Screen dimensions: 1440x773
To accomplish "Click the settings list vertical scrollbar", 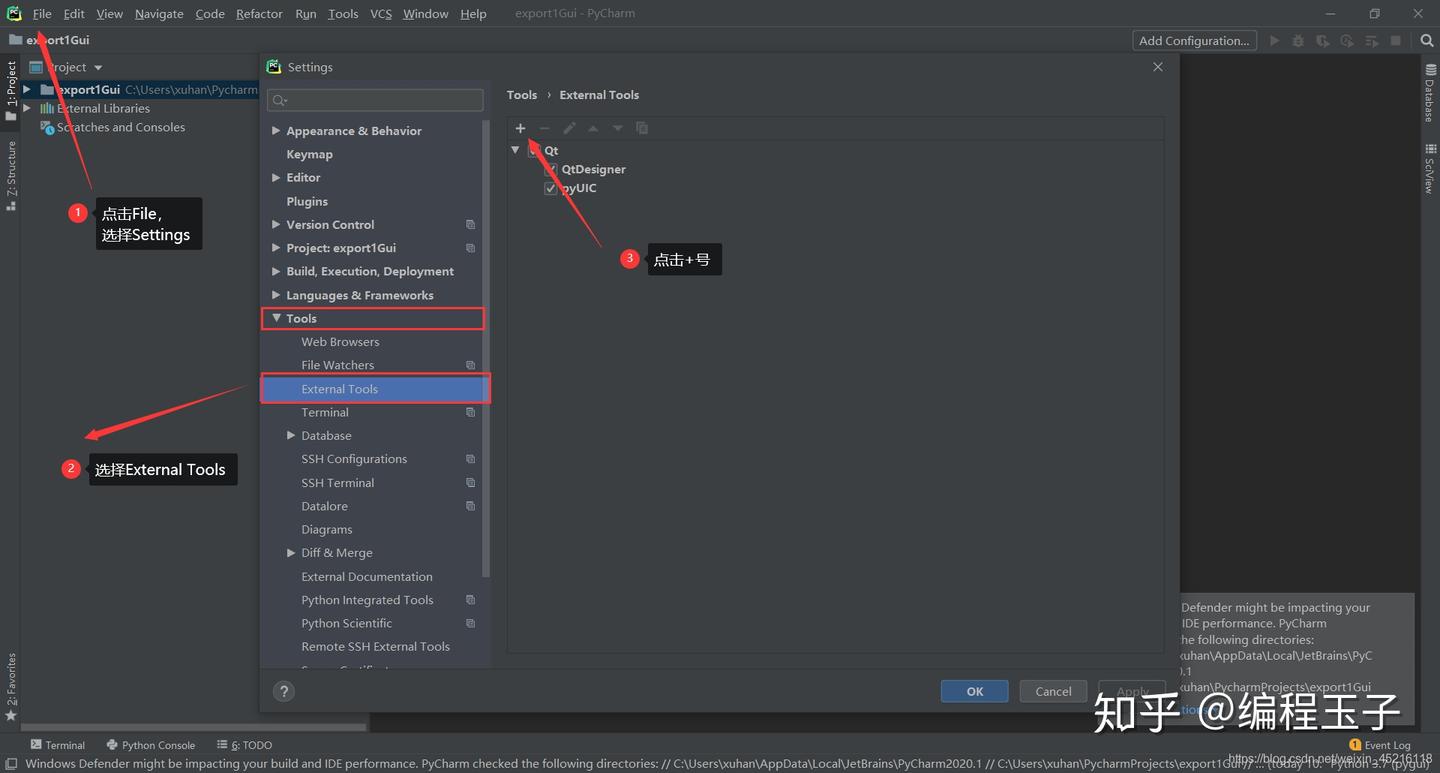I will tap(486, 349).
